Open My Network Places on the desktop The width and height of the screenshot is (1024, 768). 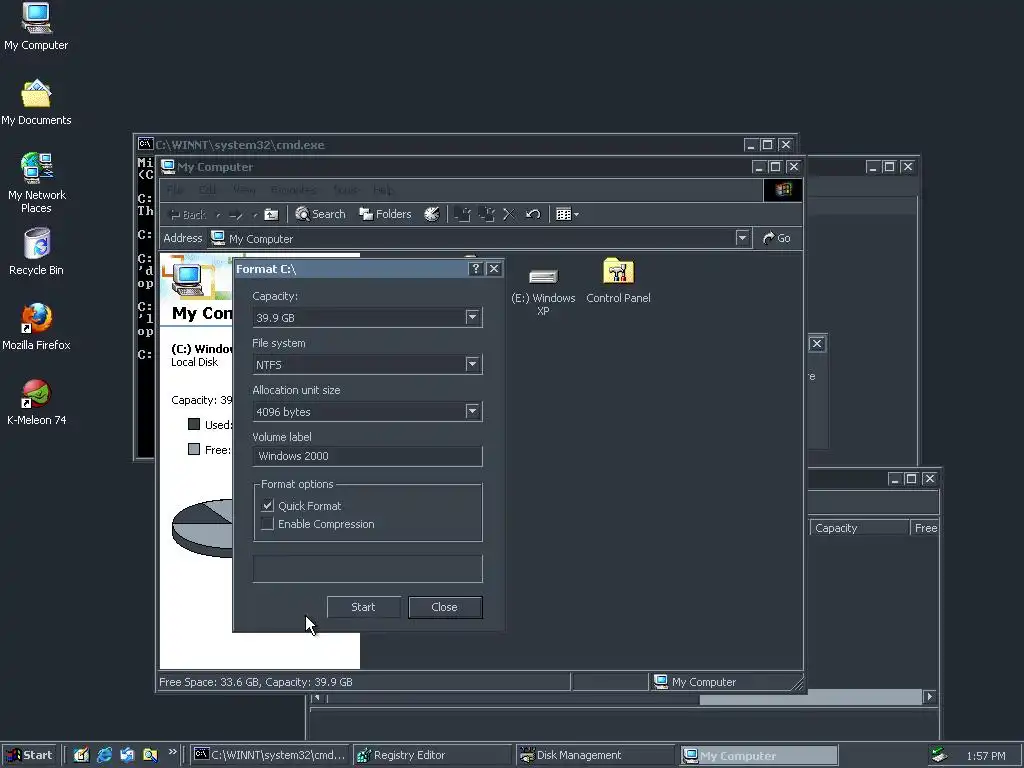click(37, 183)
